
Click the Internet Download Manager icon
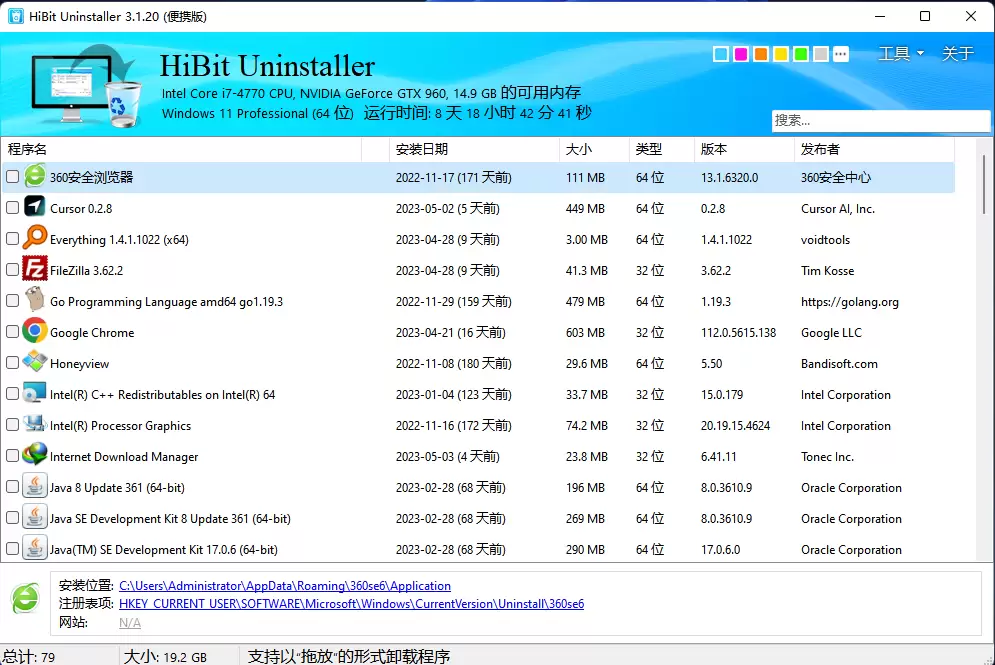point(35,454)
